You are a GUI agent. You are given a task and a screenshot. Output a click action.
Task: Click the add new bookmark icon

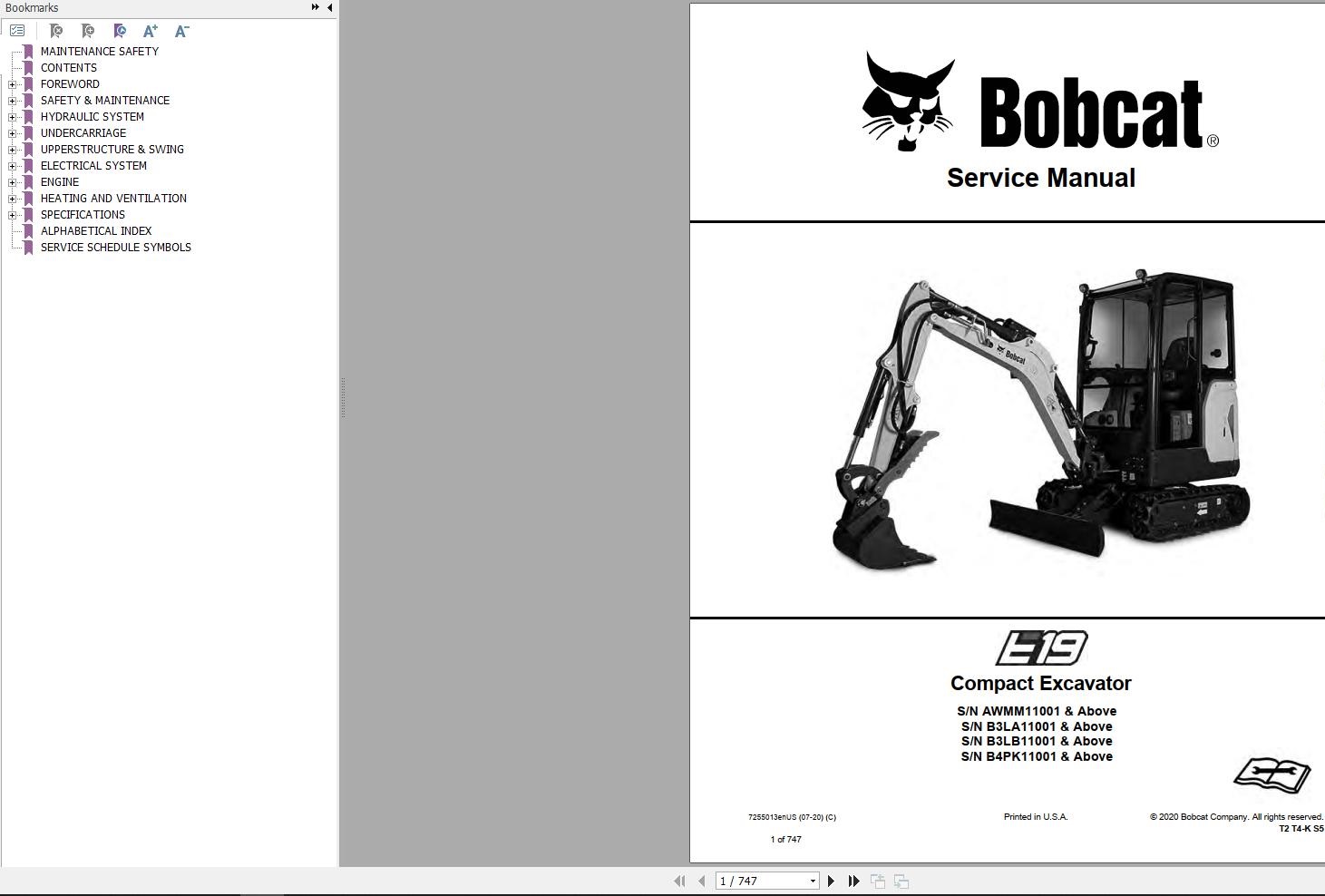coord(87,31)
